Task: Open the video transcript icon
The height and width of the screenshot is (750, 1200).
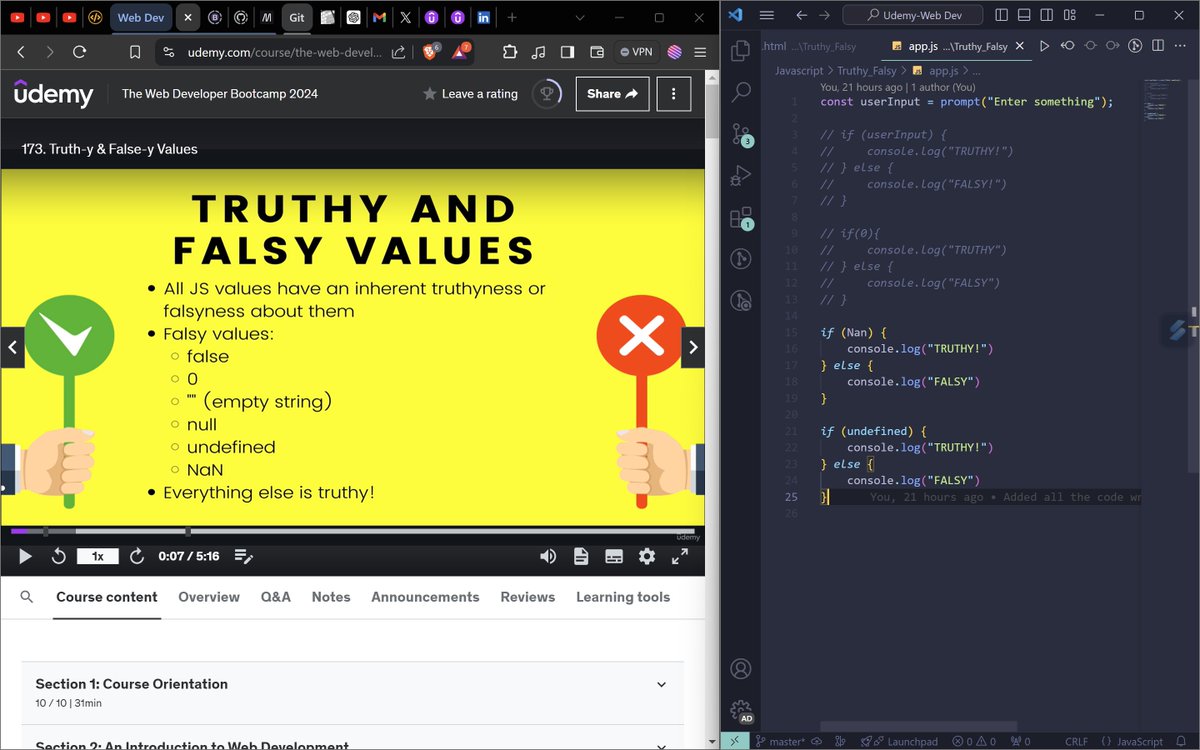Action: (x=581, y=556)
